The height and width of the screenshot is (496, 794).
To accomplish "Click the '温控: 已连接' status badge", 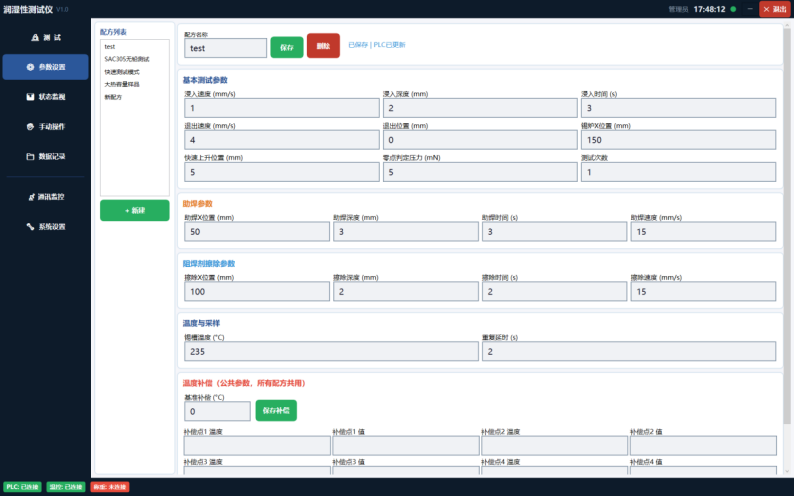I will tap(66, 487).
